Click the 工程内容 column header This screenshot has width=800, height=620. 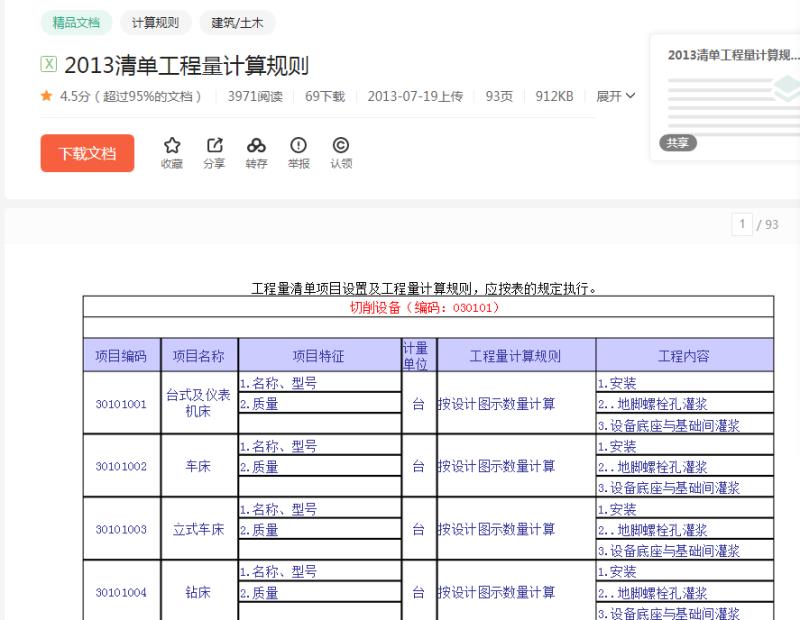pos(684,356)
